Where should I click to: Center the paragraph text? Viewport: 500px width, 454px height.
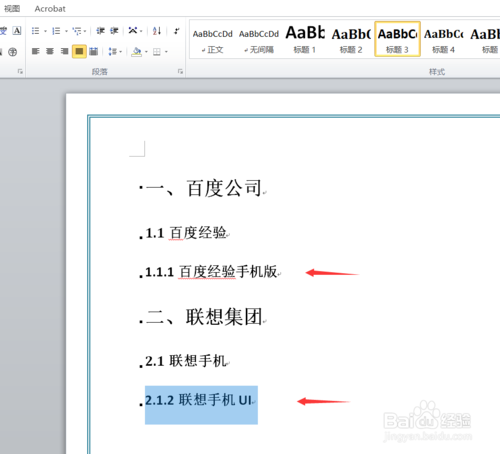click(50, 51)
